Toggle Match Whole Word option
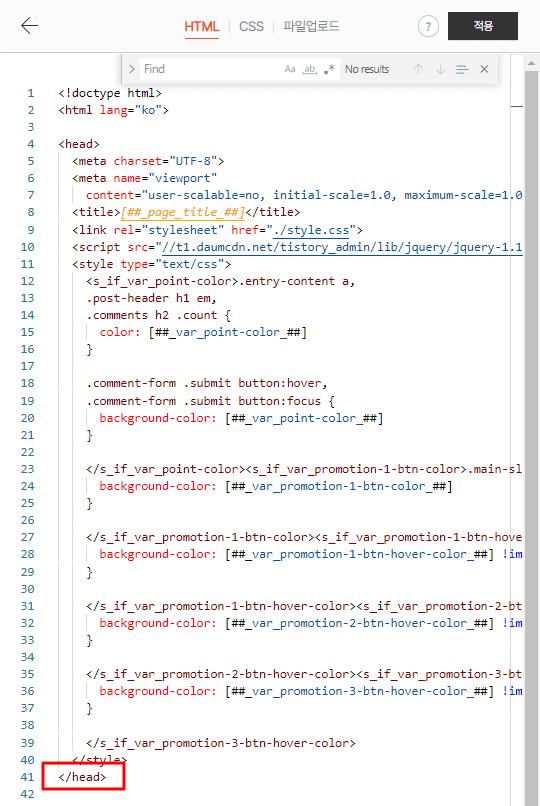540x806 pixels. point(309,69)
